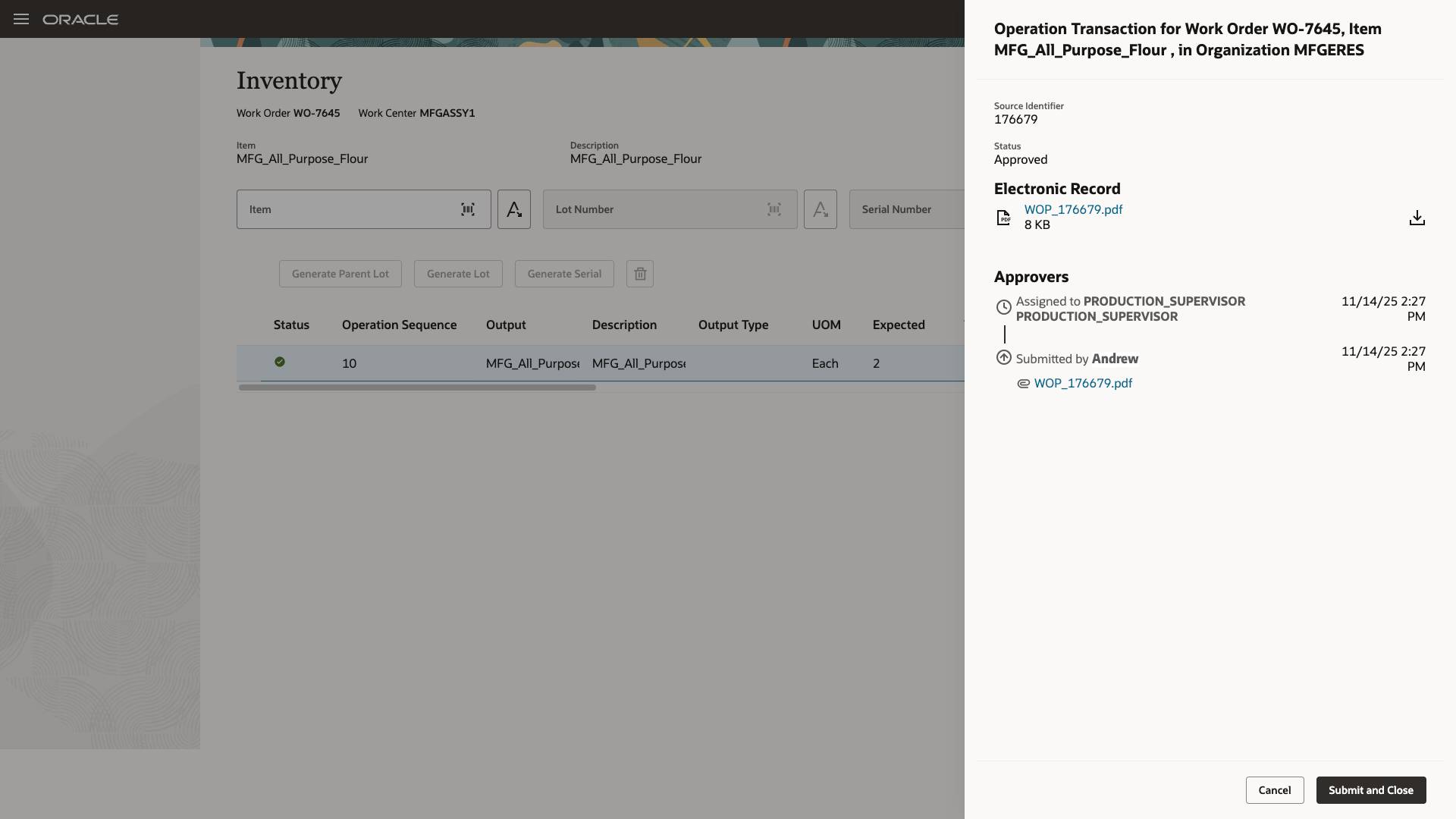
Task: Click the Oracle logo
Action: coord(80,19)
